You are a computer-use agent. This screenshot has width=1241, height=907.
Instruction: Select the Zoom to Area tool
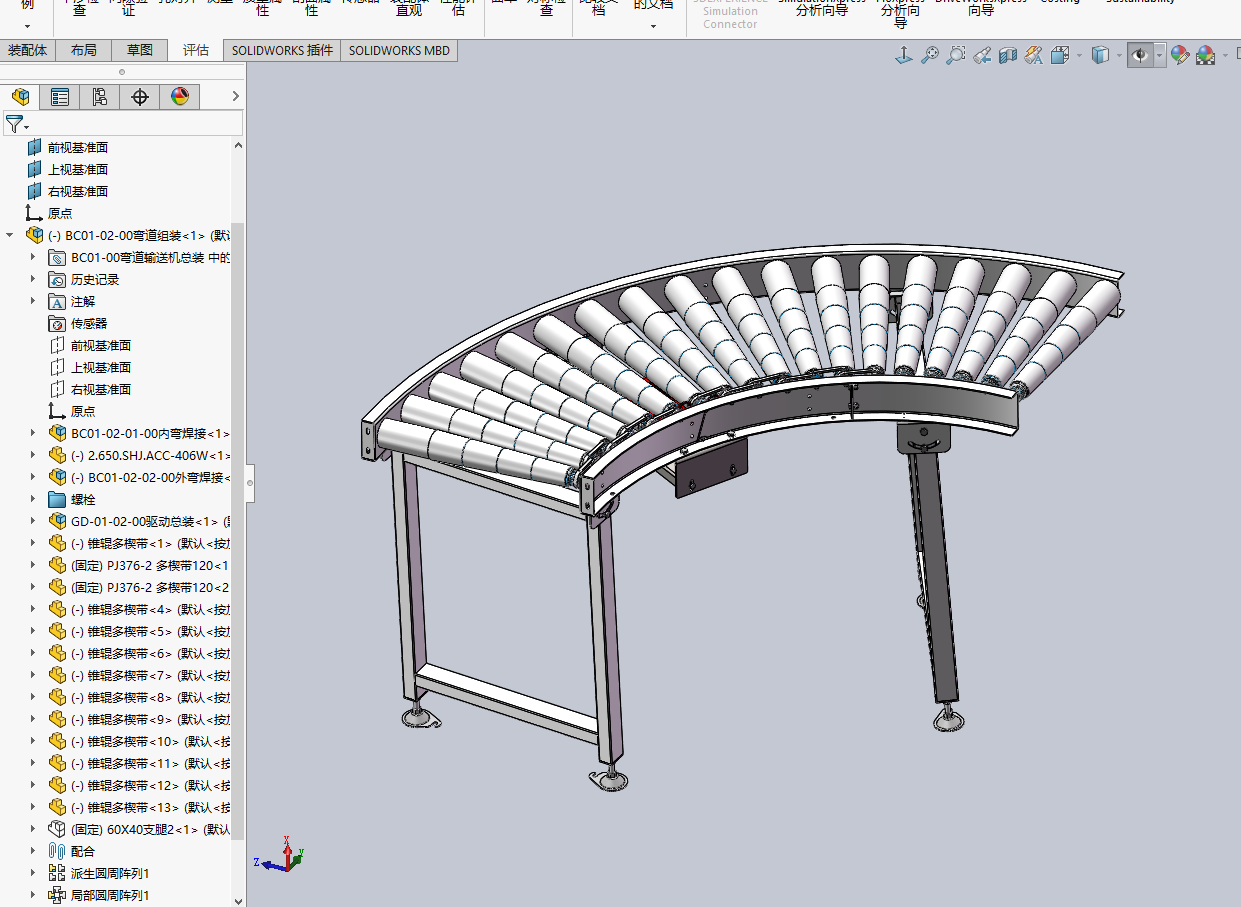(x=956, y=56)
